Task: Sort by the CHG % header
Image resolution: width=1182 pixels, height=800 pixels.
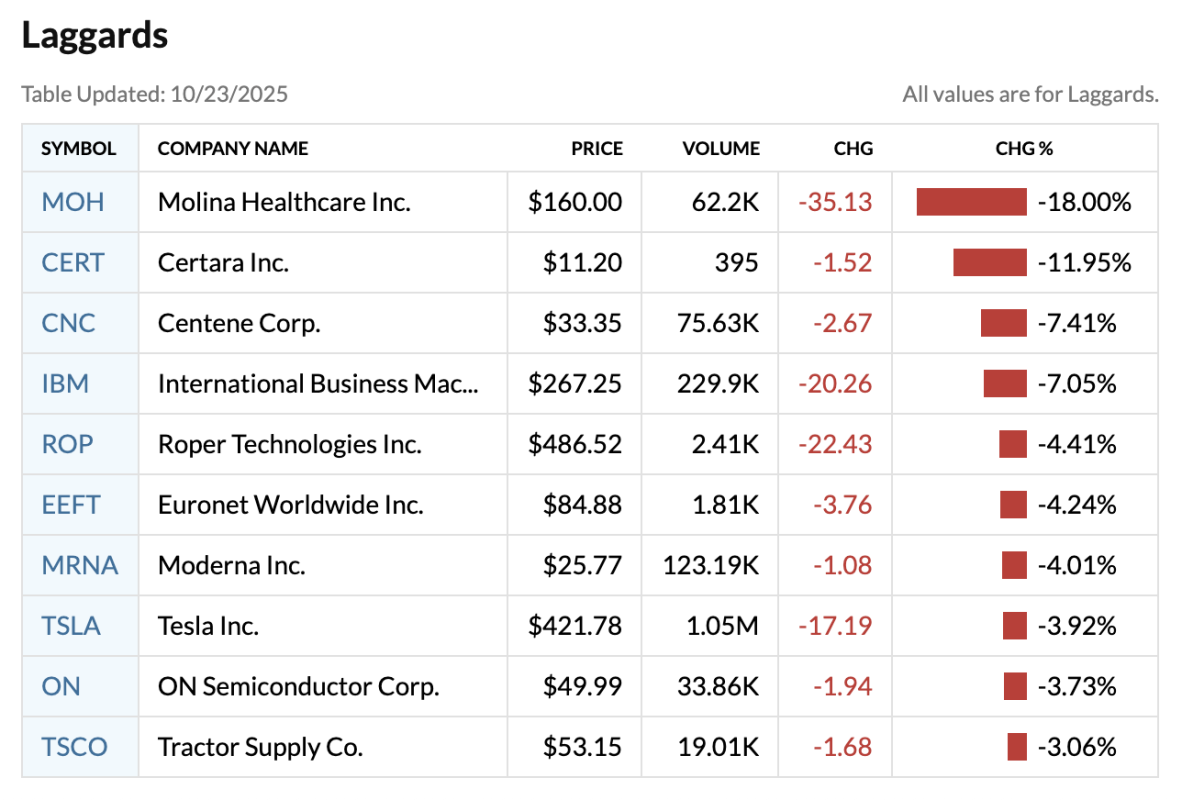Action: coord(1024,149)
